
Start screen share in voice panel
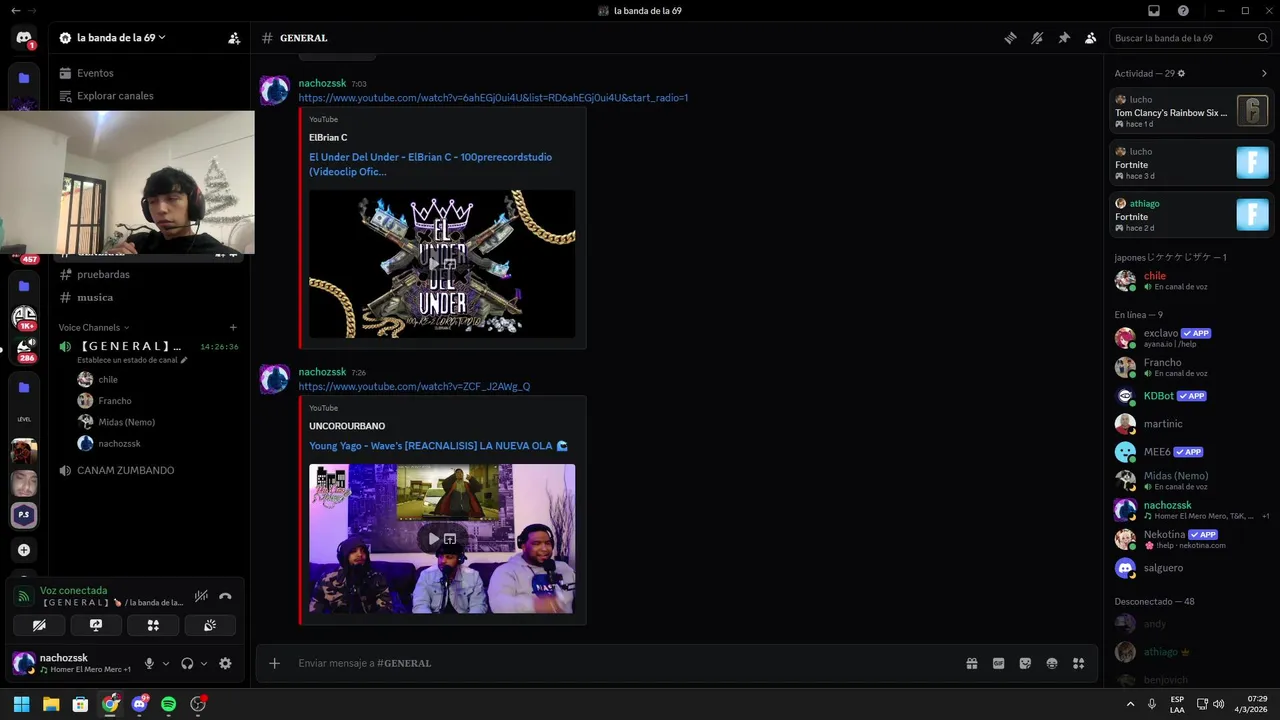(96, 625)
